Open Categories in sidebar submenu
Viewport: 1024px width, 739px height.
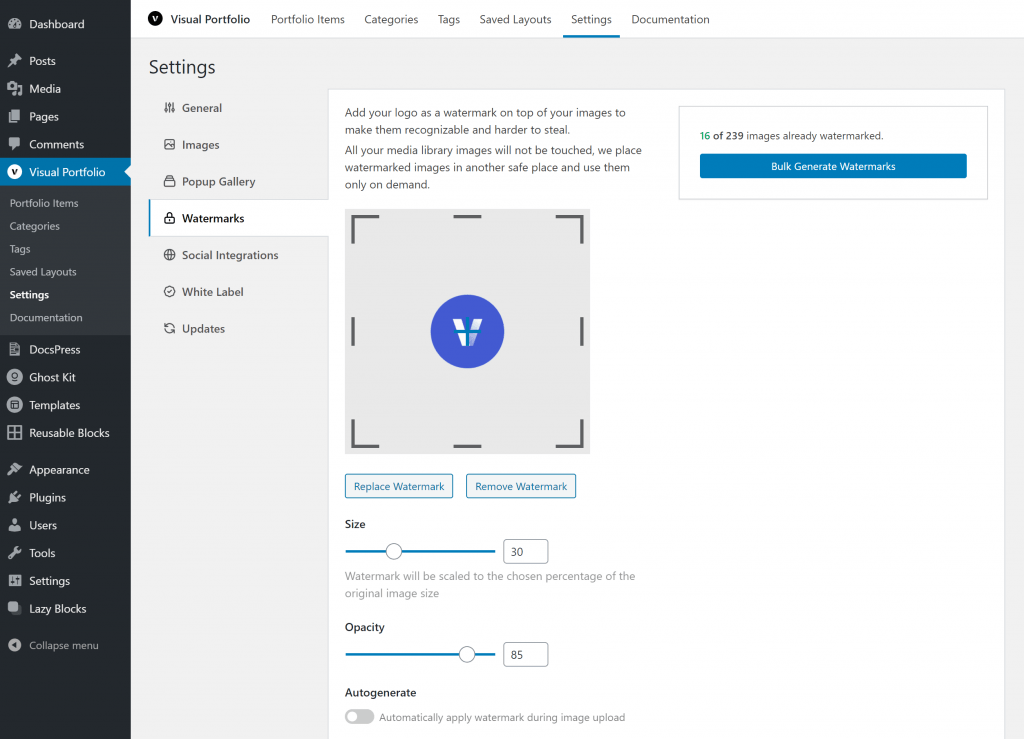(35, 226)
